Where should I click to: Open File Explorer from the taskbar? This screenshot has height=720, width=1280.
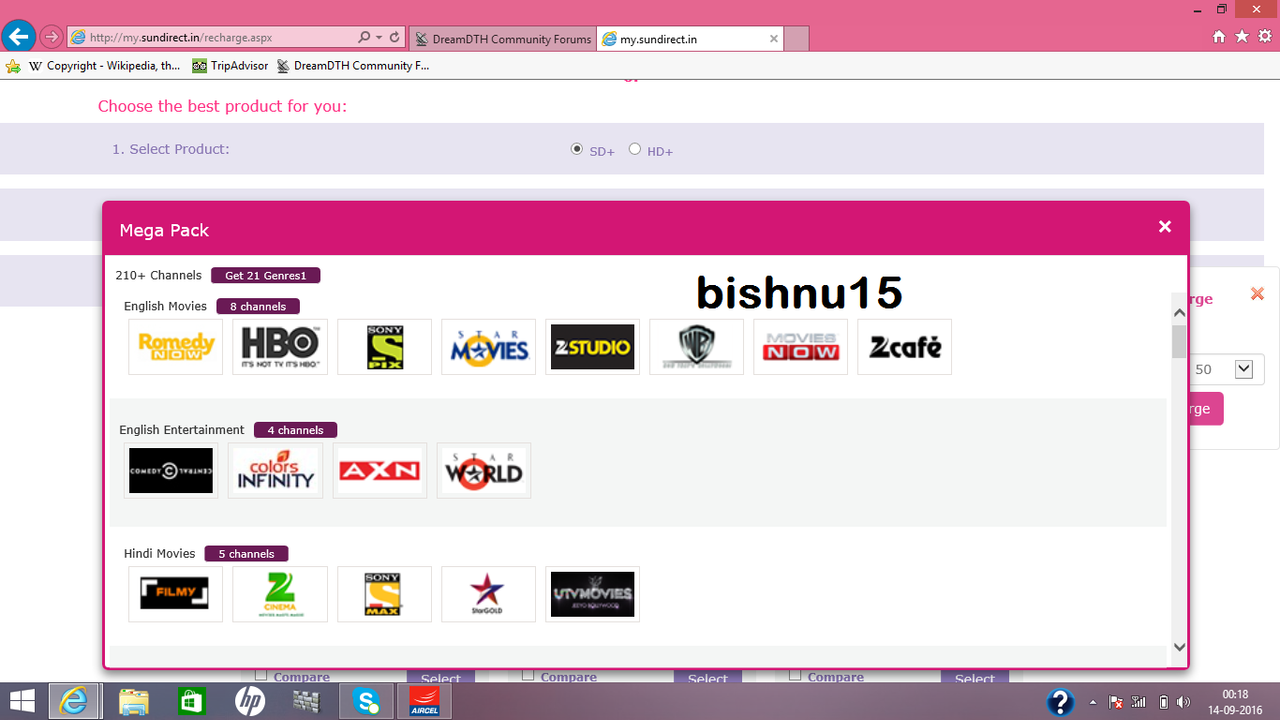point(133,701)
